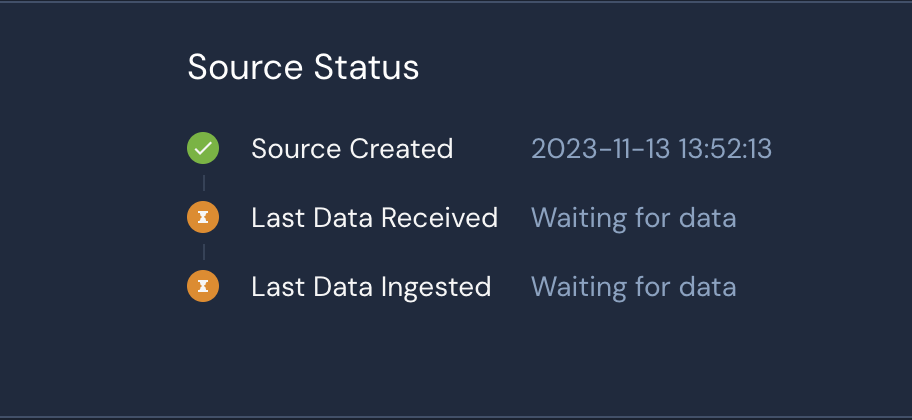Click "Waiting for data" beside Last Data Received
Screen dimensions: 912x420
(633, 218)
